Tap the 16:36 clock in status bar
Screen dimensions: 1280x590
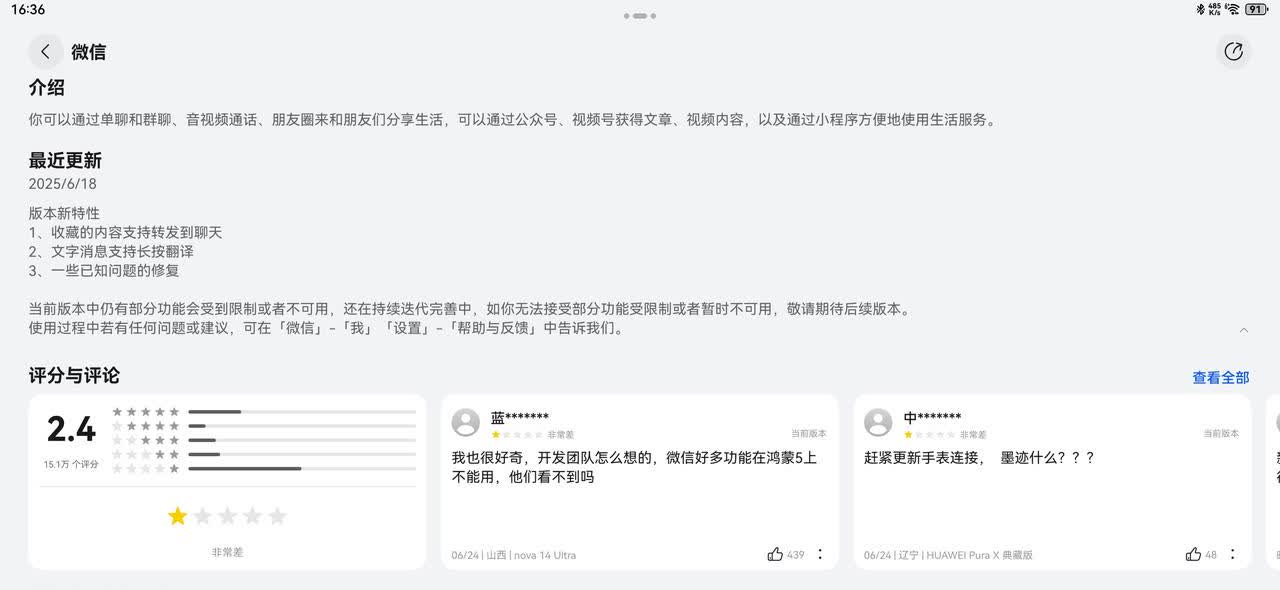coord(28,9)
